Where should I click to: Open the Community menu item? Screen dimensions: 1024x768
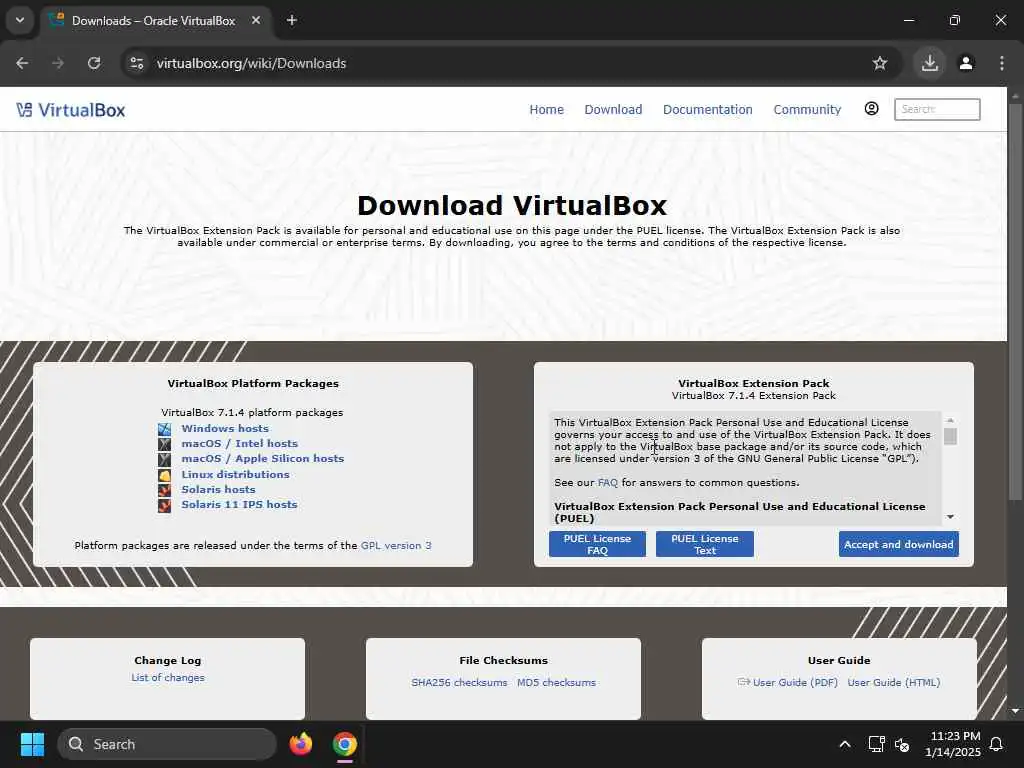(x=807, y=110)
